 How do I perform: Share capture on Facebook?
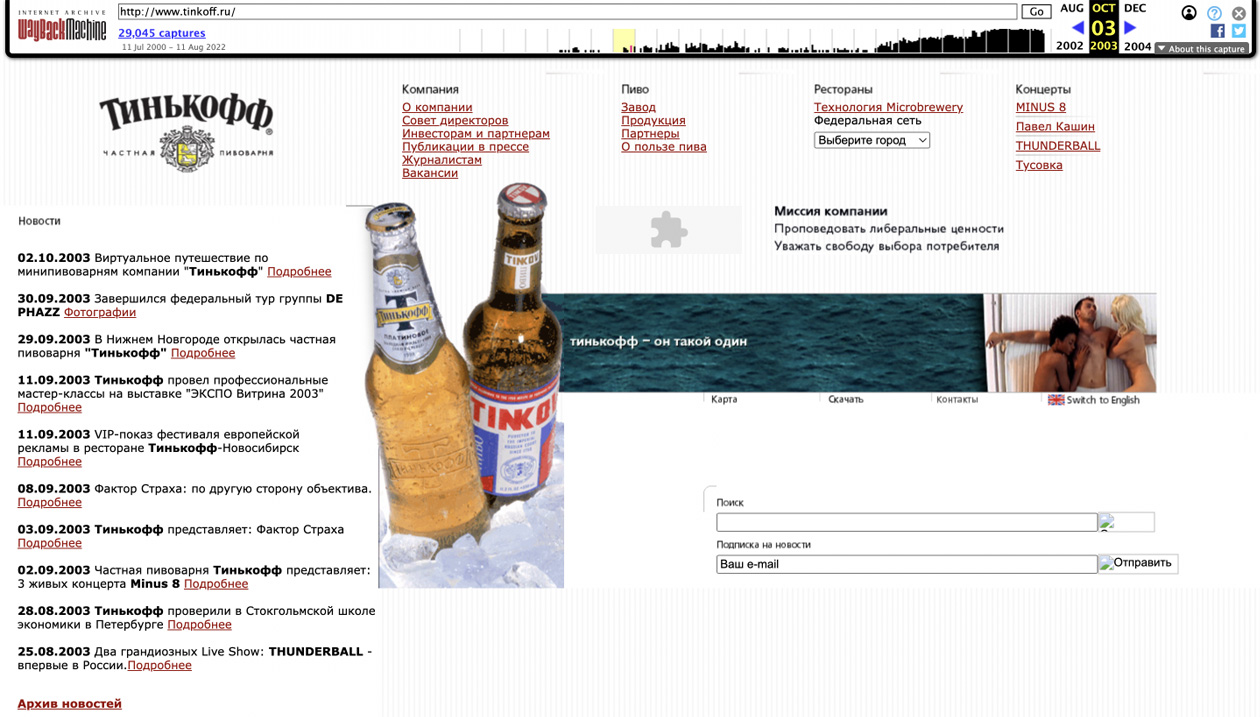pyautogui.click(x=1217, y=31)
